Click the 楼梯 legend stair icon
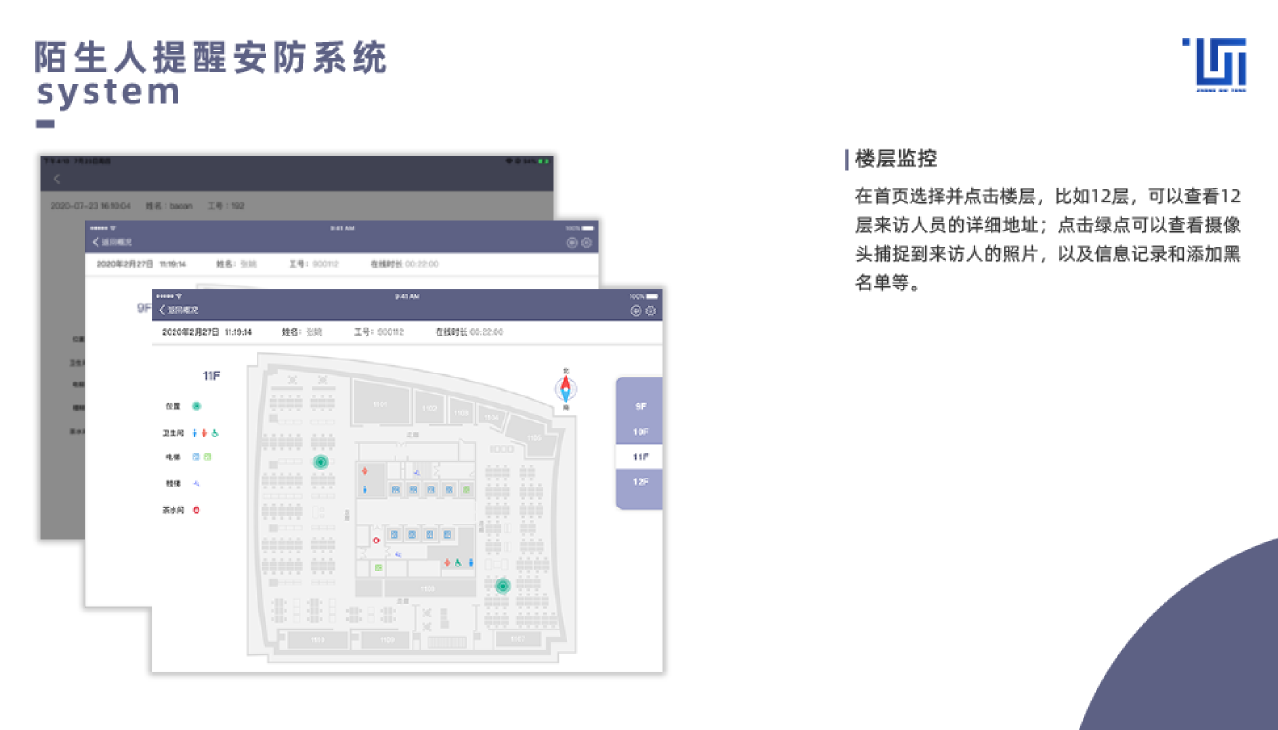Screen dimensions: 1278x730 [x=197, y=483]
